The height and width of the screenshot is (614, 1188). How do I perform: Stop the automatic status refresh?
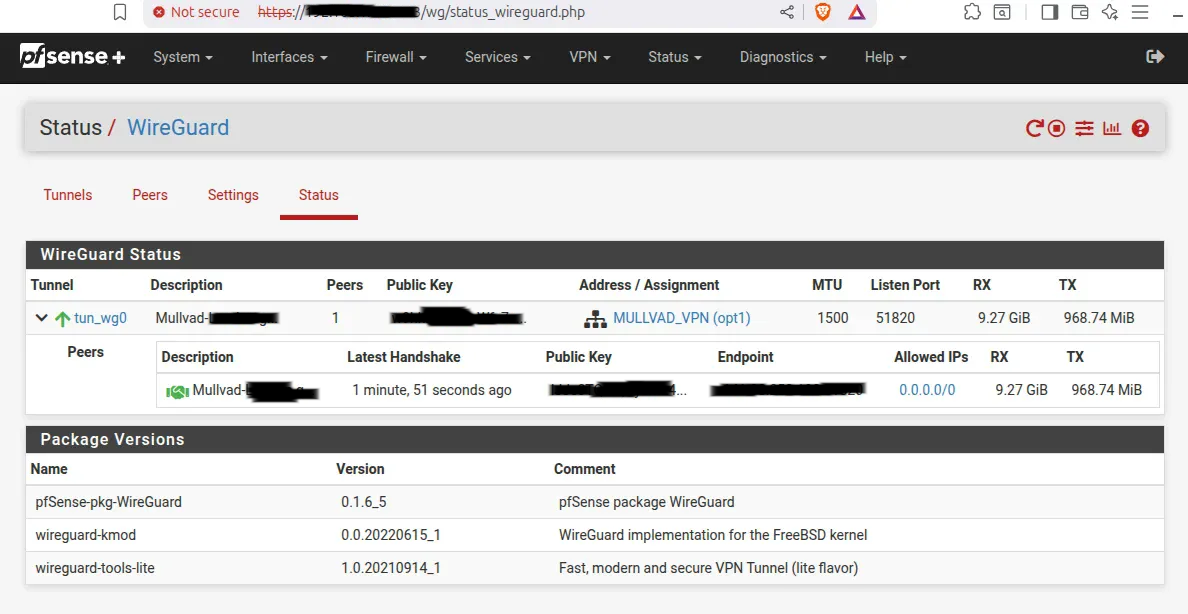1057,128
